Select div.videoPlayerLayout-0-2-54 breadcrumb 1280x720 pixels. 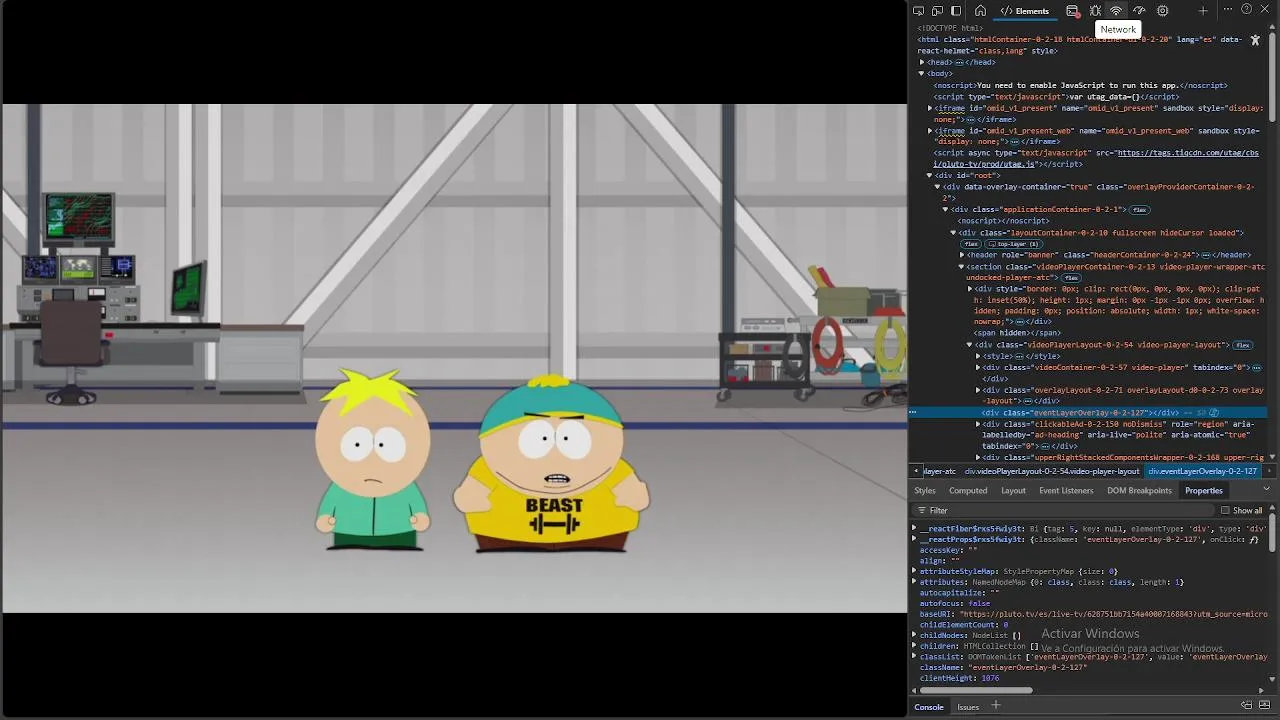click(1052, 471)
